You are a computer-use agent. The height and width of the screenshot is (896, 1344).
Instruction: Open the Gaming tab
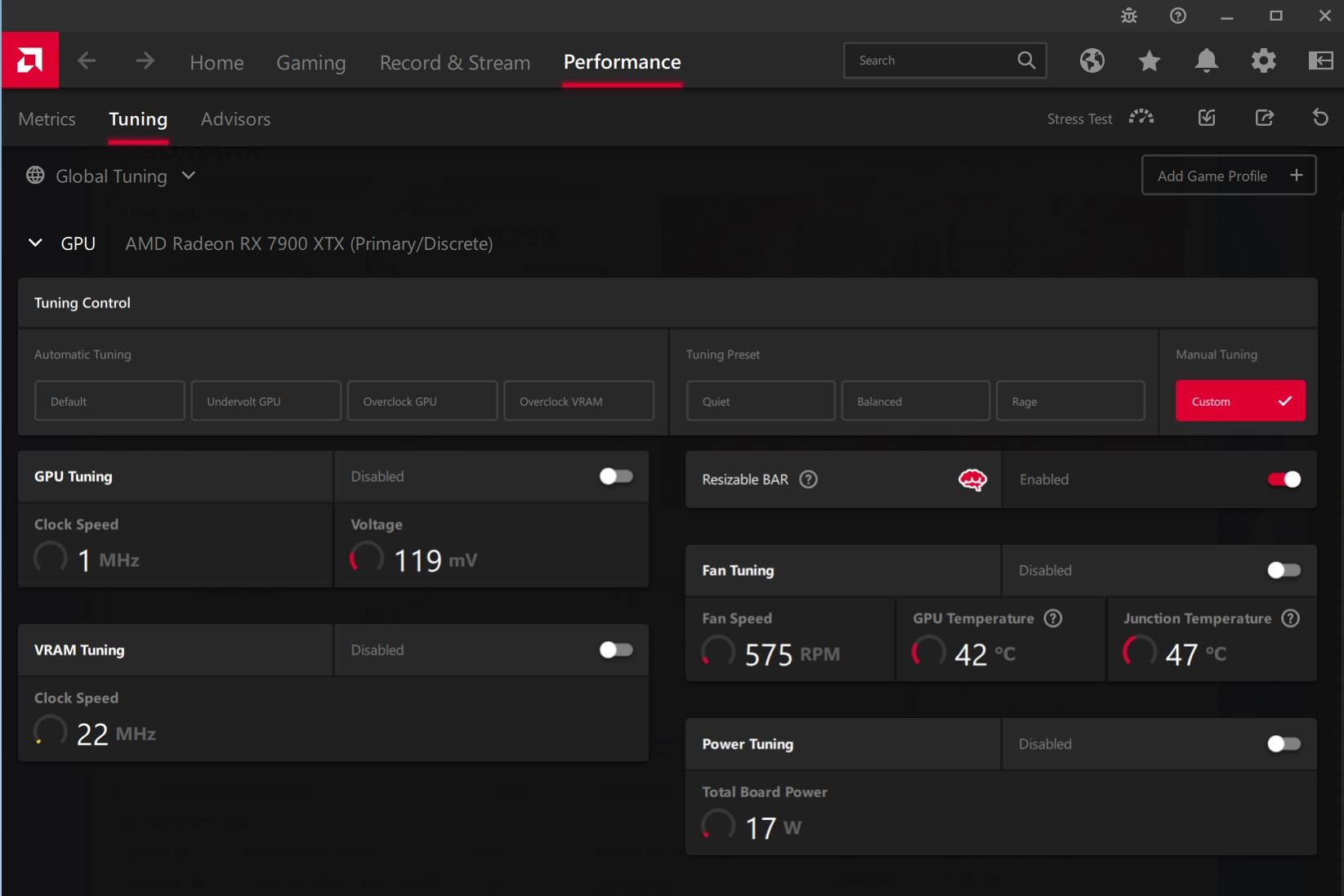[x=311, y=62]
